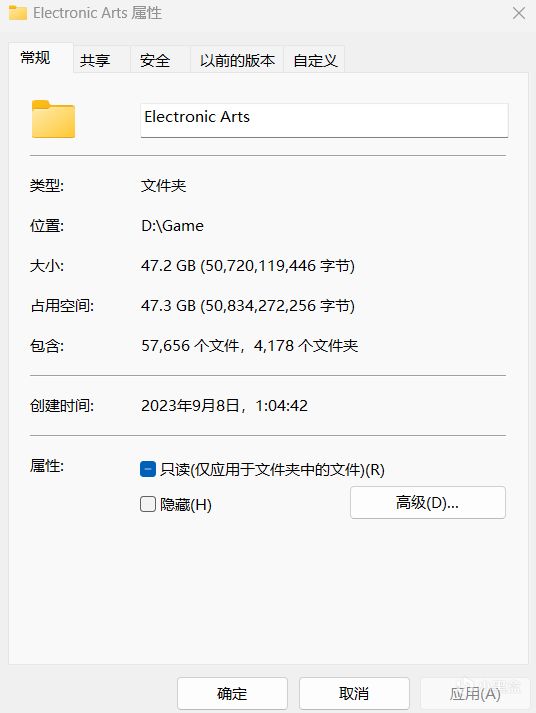
Task: Click the 取消 cancel button
Action: coord(354,693)
